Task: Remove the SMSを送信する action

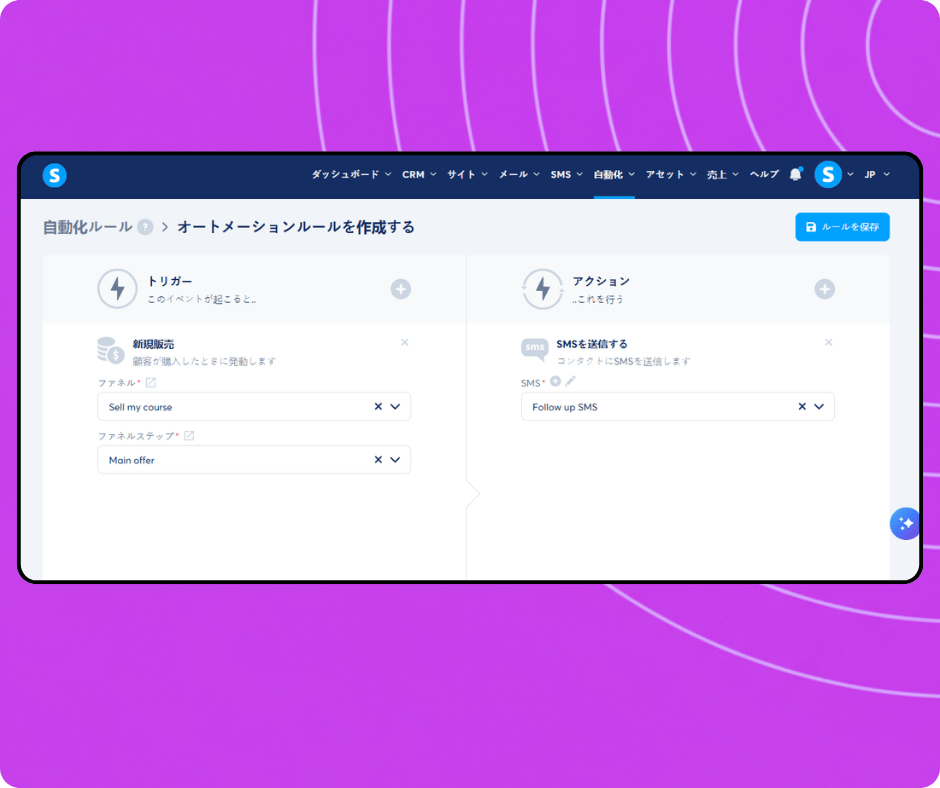Action: [x=828, y=342]
